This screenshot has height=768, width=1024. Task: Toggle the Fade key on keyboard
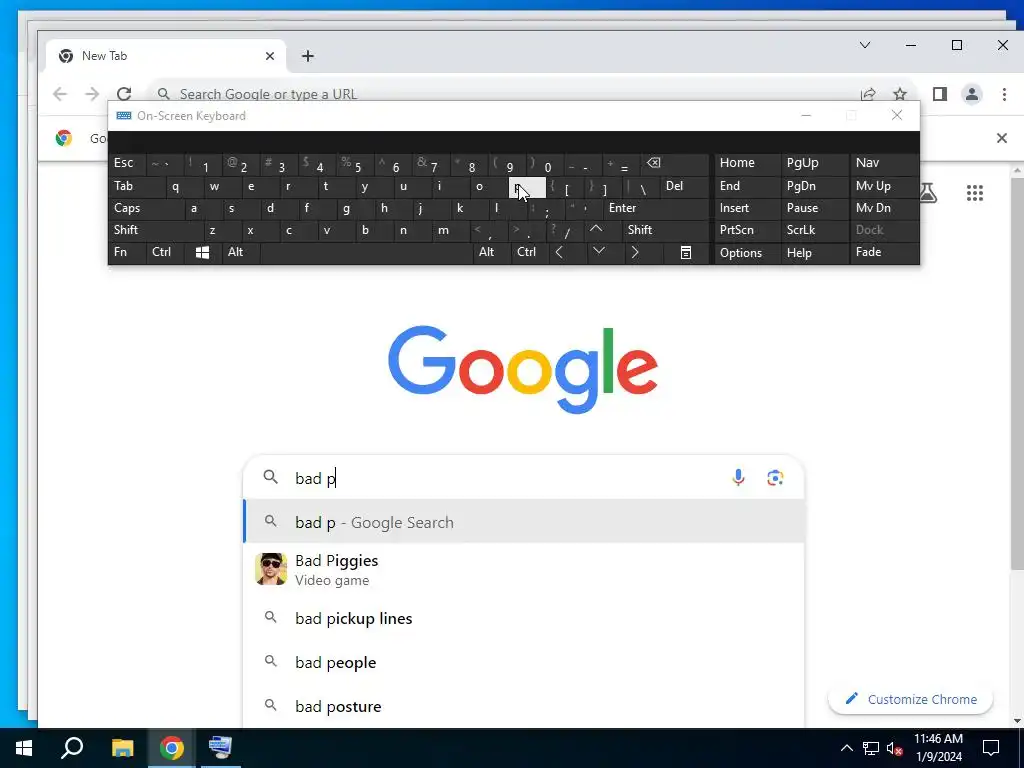point(884,252)
